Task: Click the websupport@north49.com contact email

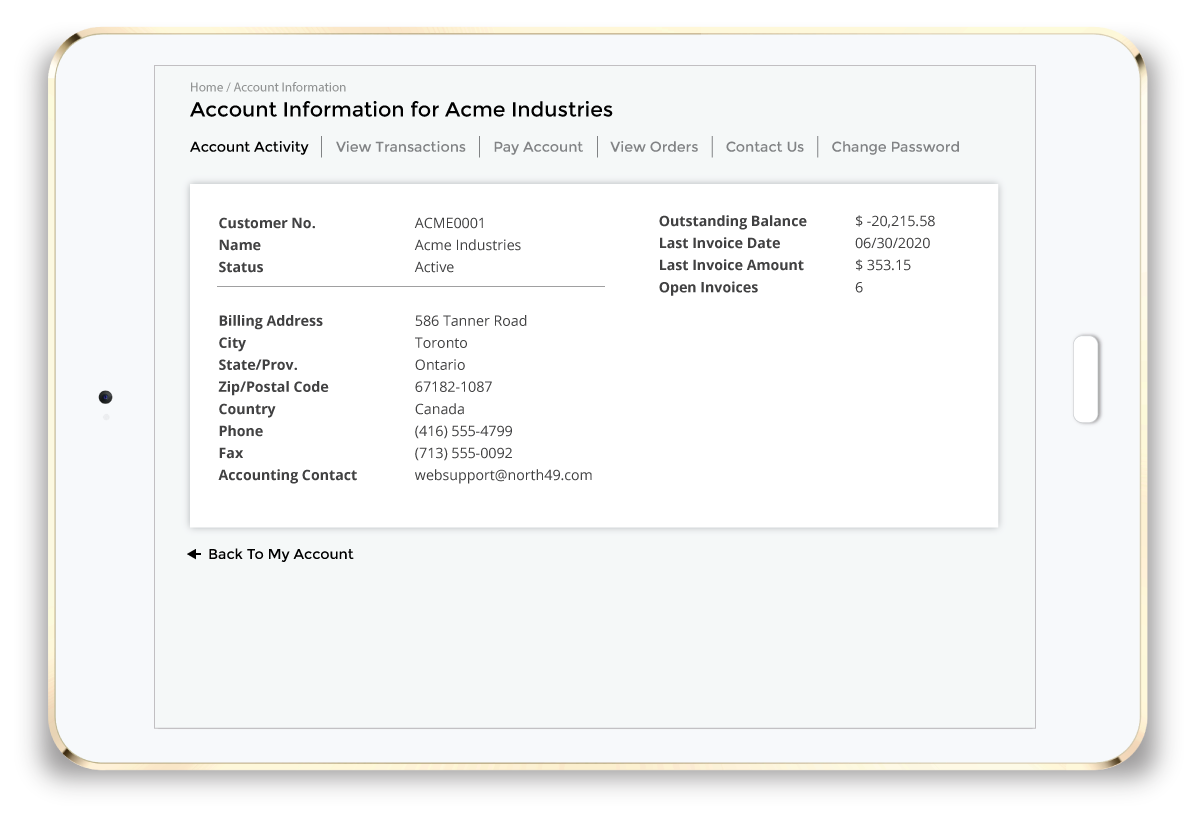Action: 504,475
